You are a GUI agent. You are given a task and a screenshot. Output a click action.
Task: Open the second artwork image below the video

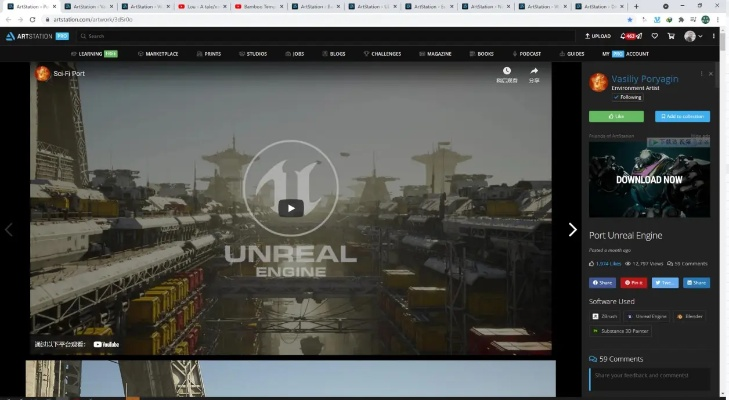(291, 379)
